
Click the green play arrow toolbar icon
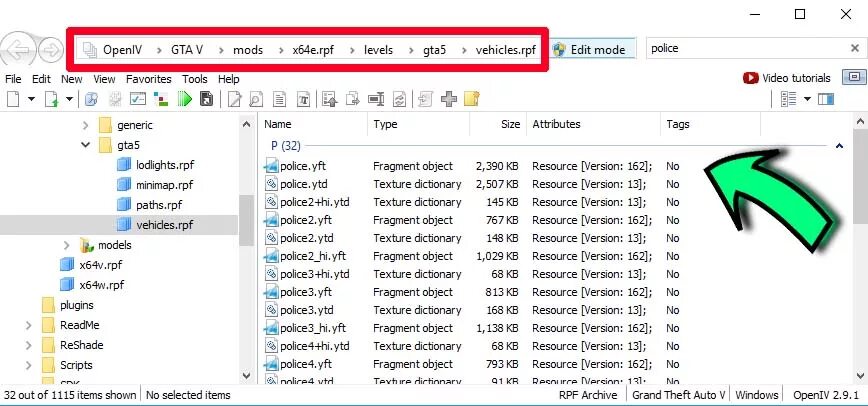(185, 99)
